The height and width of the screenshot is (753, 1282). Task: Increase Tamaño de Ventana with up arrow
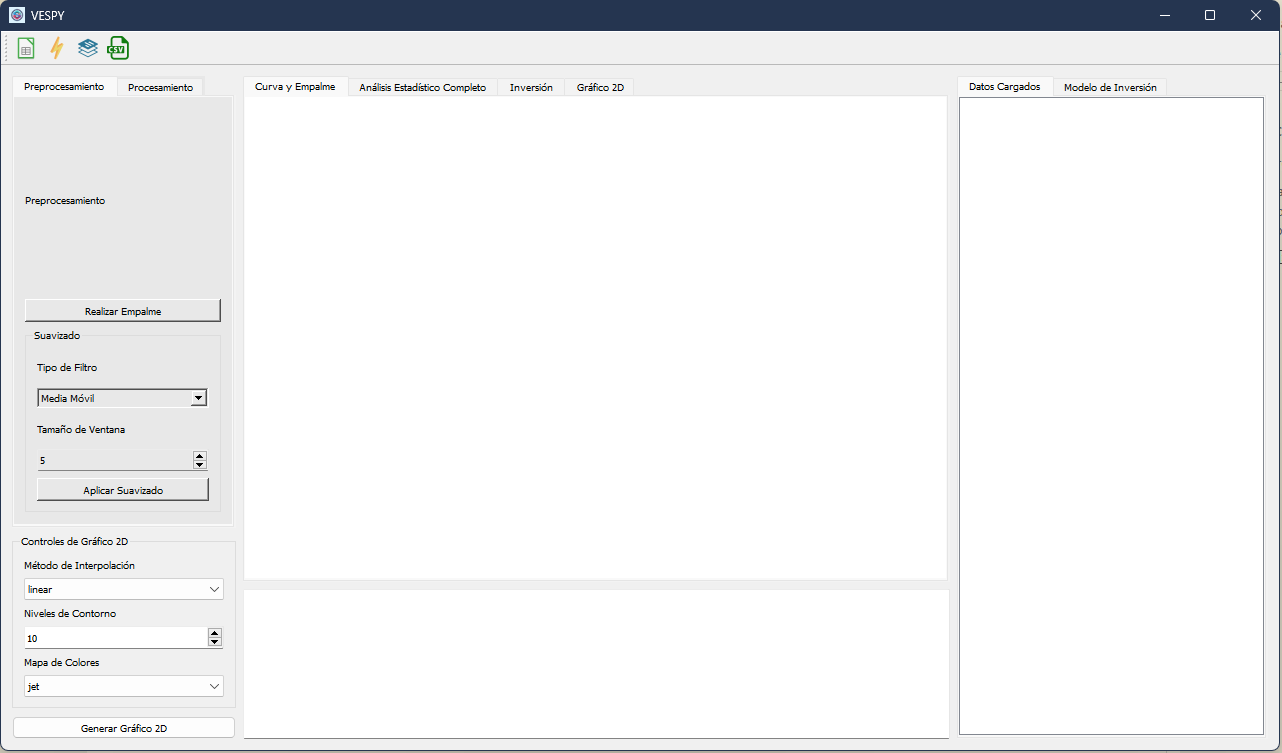[200, 456]
